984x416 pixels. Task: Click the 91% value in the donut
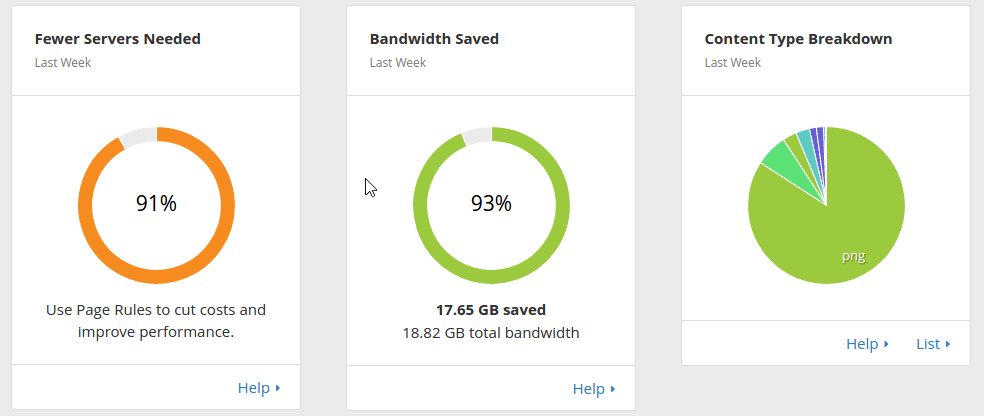[x=156, y=203]
